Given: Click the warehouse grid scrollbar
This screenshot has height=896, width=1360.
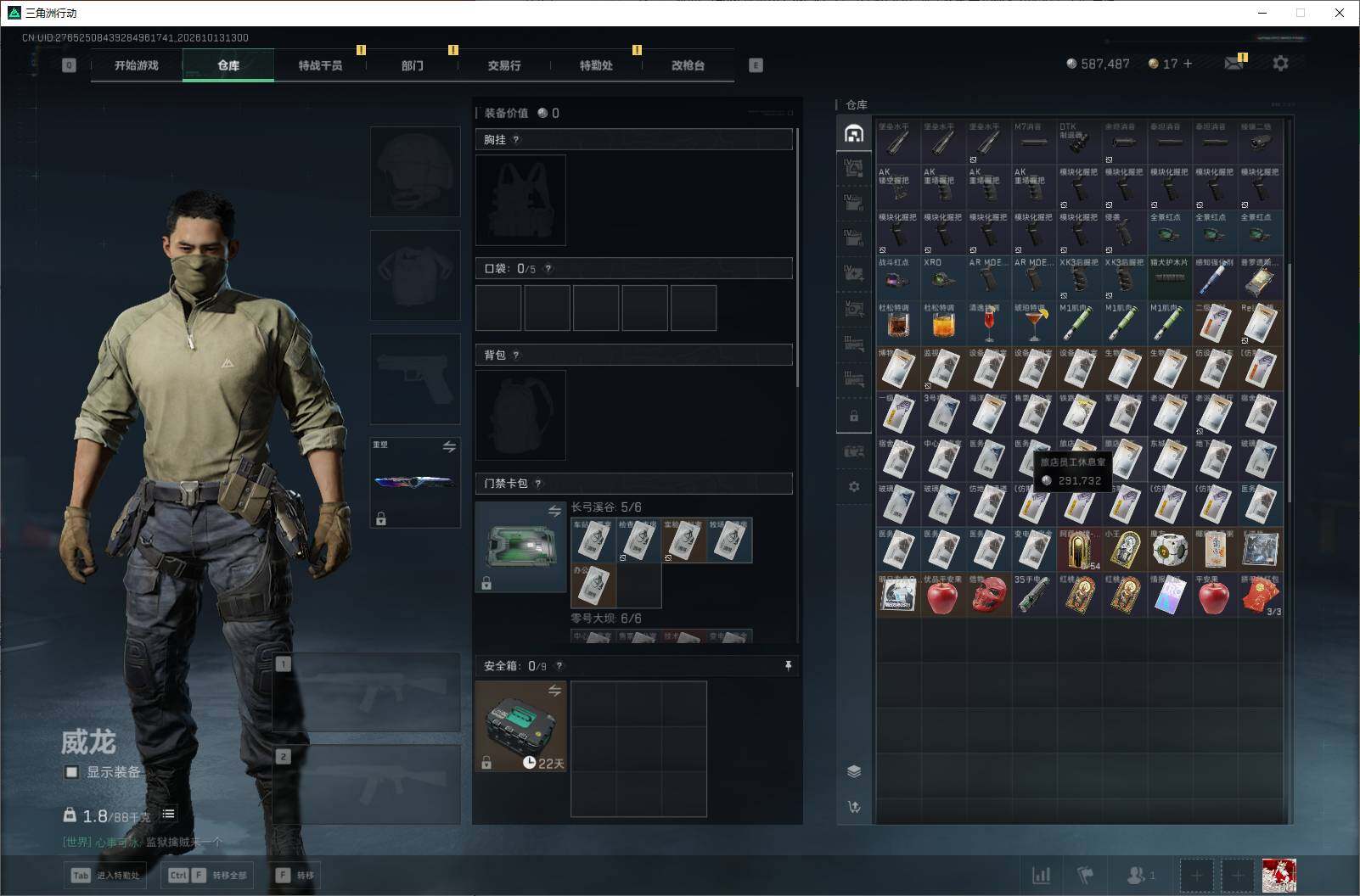Looking at the screenshot, I should (1288, 382).
